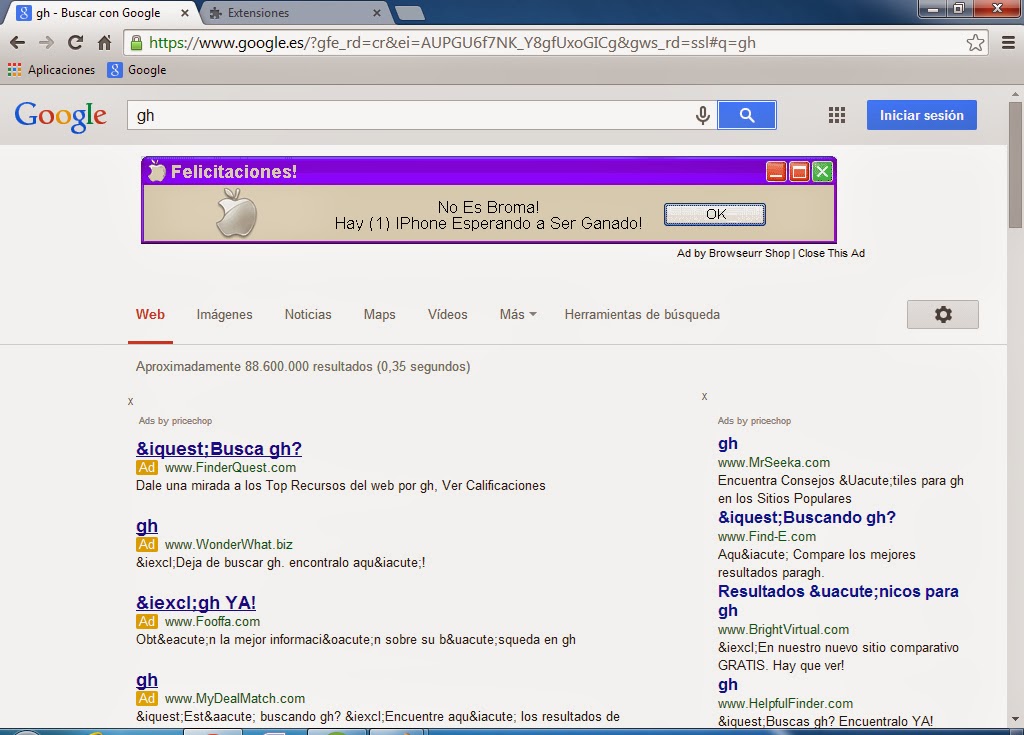The image size is (1024, 735).
Task: Click the apple image in the ad
Action: 236,212
